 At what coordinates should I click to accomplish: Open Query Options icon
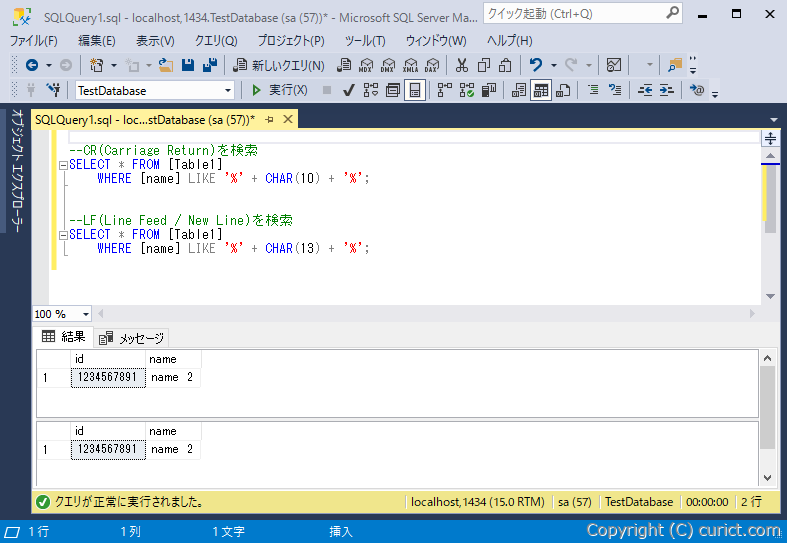pyautogui.click(x=393, y=90)
